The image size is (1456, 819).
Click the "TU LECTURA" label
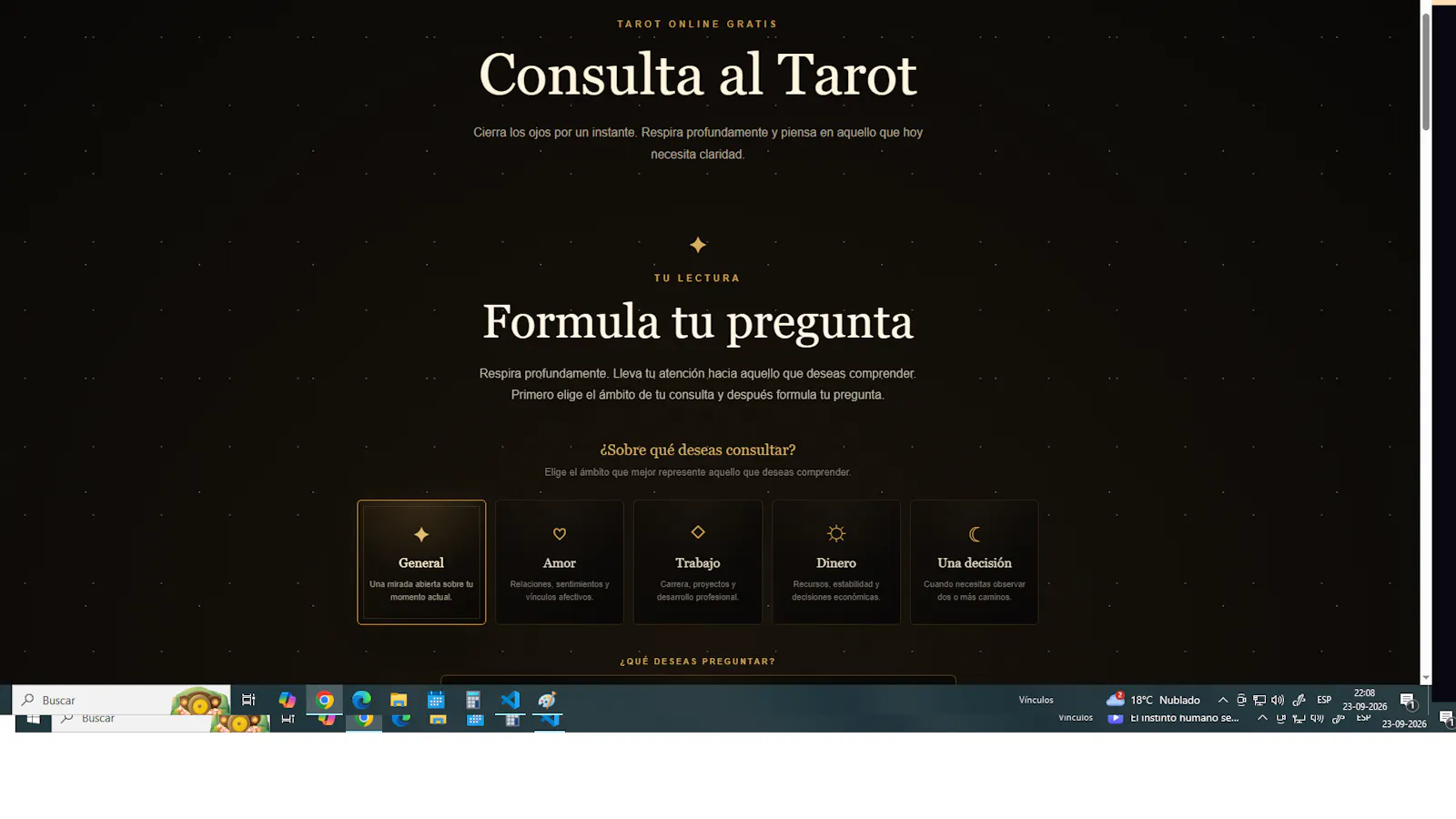698,278
